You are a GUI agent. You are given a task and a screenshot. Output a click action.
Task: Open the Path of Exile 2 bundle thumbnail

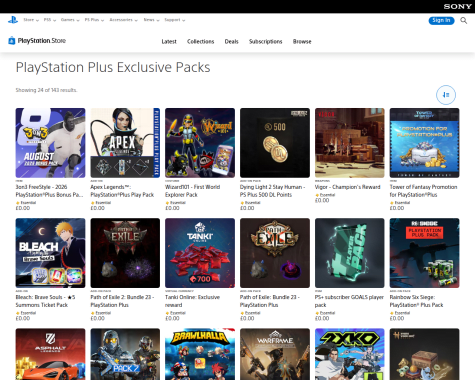click(125, 253)
